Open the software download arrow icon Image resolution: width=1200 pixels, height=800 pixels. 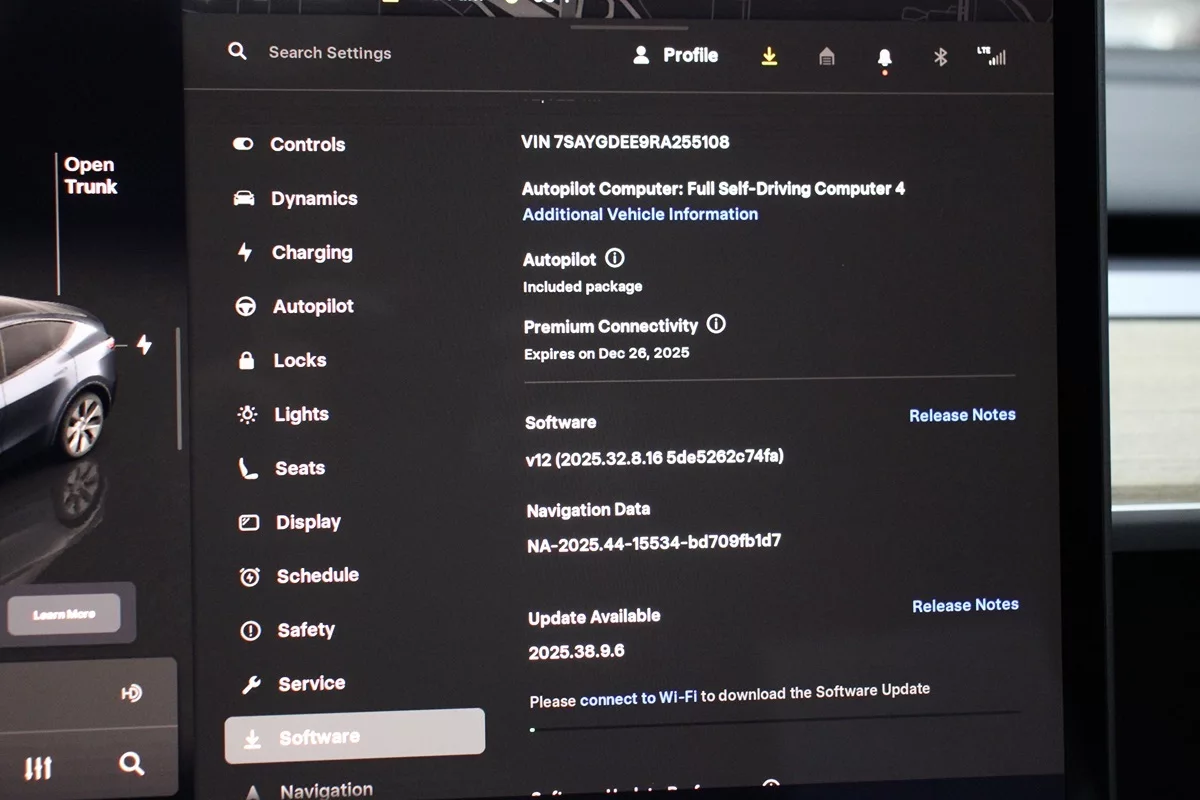(x=769, y=57)
